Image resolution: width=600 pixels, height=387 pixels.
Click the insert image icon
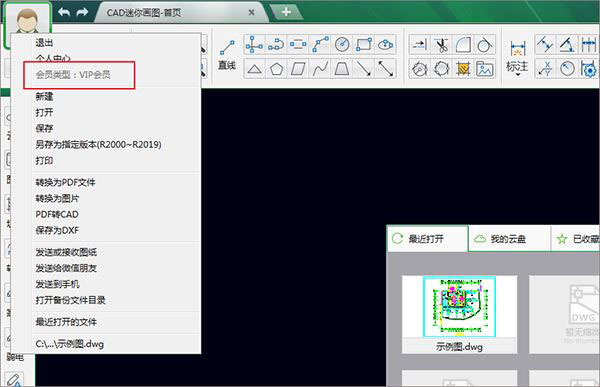click(x=485, y=69)
